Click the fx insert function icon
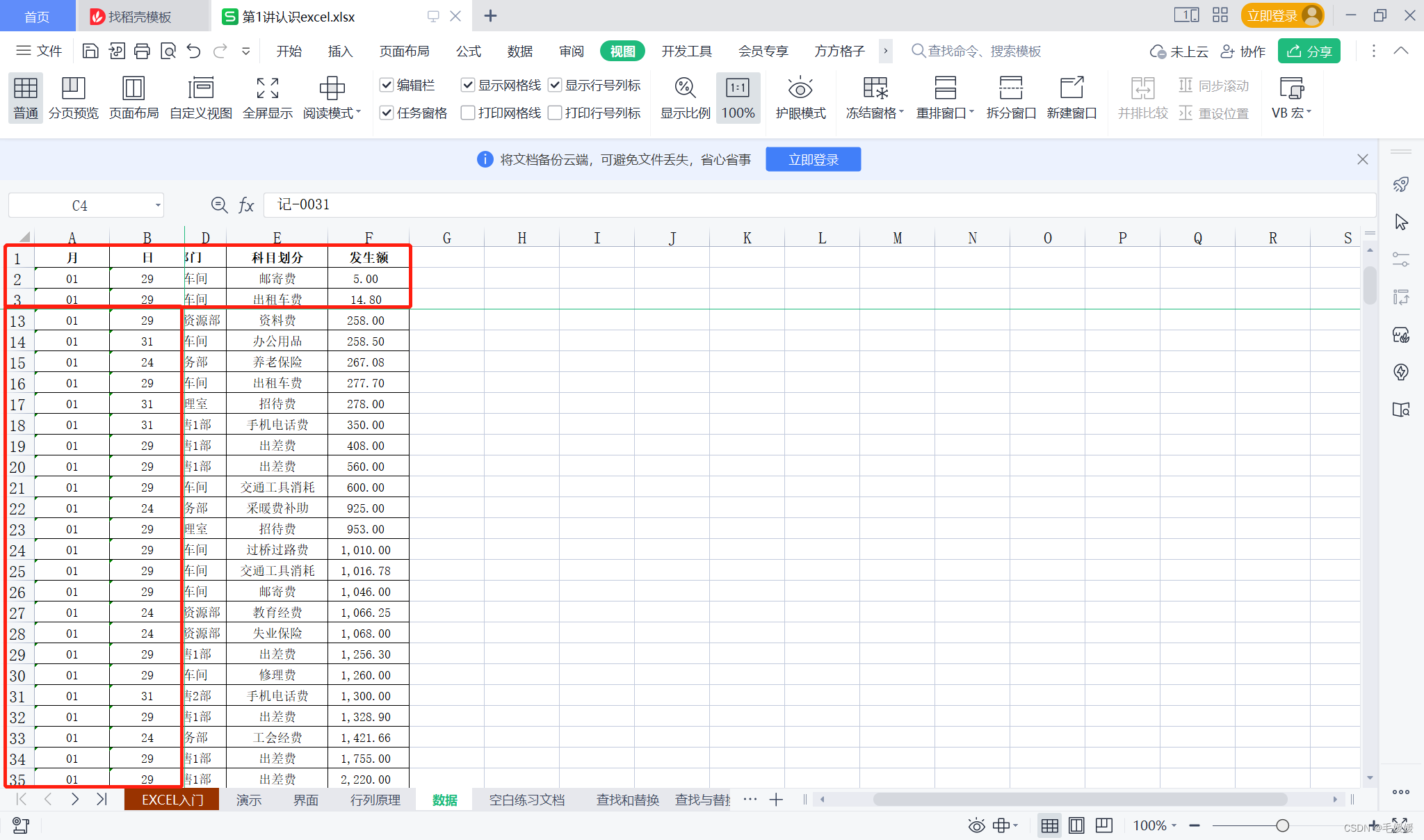 pos(246,205)
